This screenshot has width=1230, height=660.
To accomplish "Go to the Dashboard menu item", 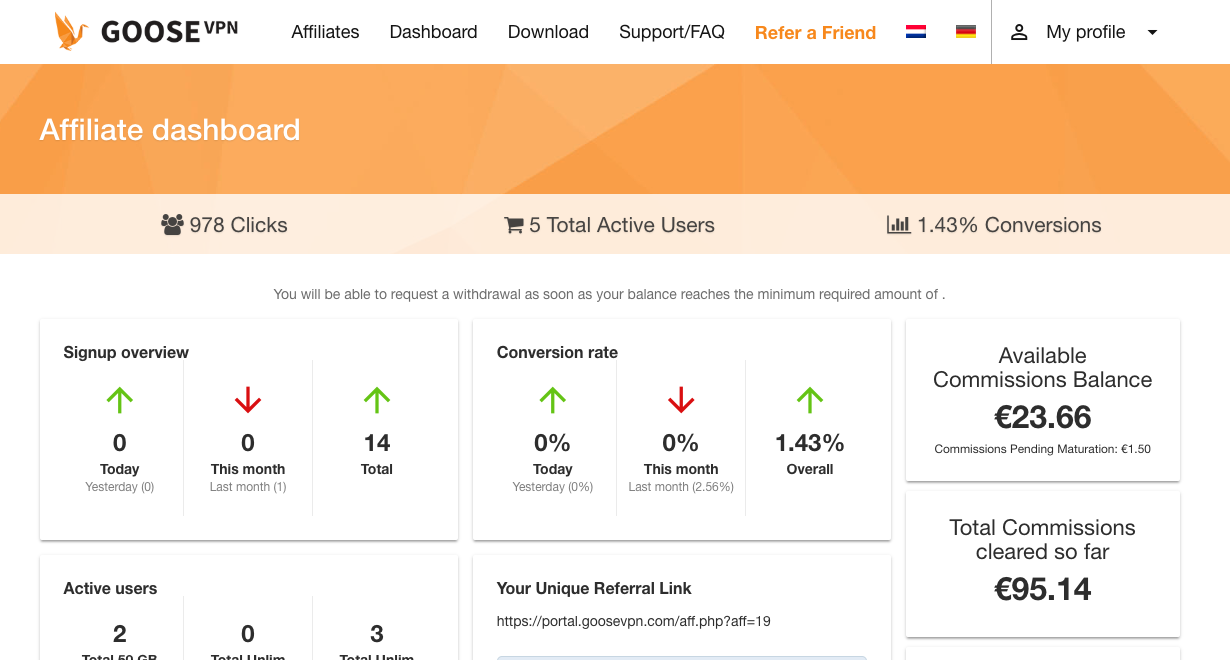I will tap(433, 32).
